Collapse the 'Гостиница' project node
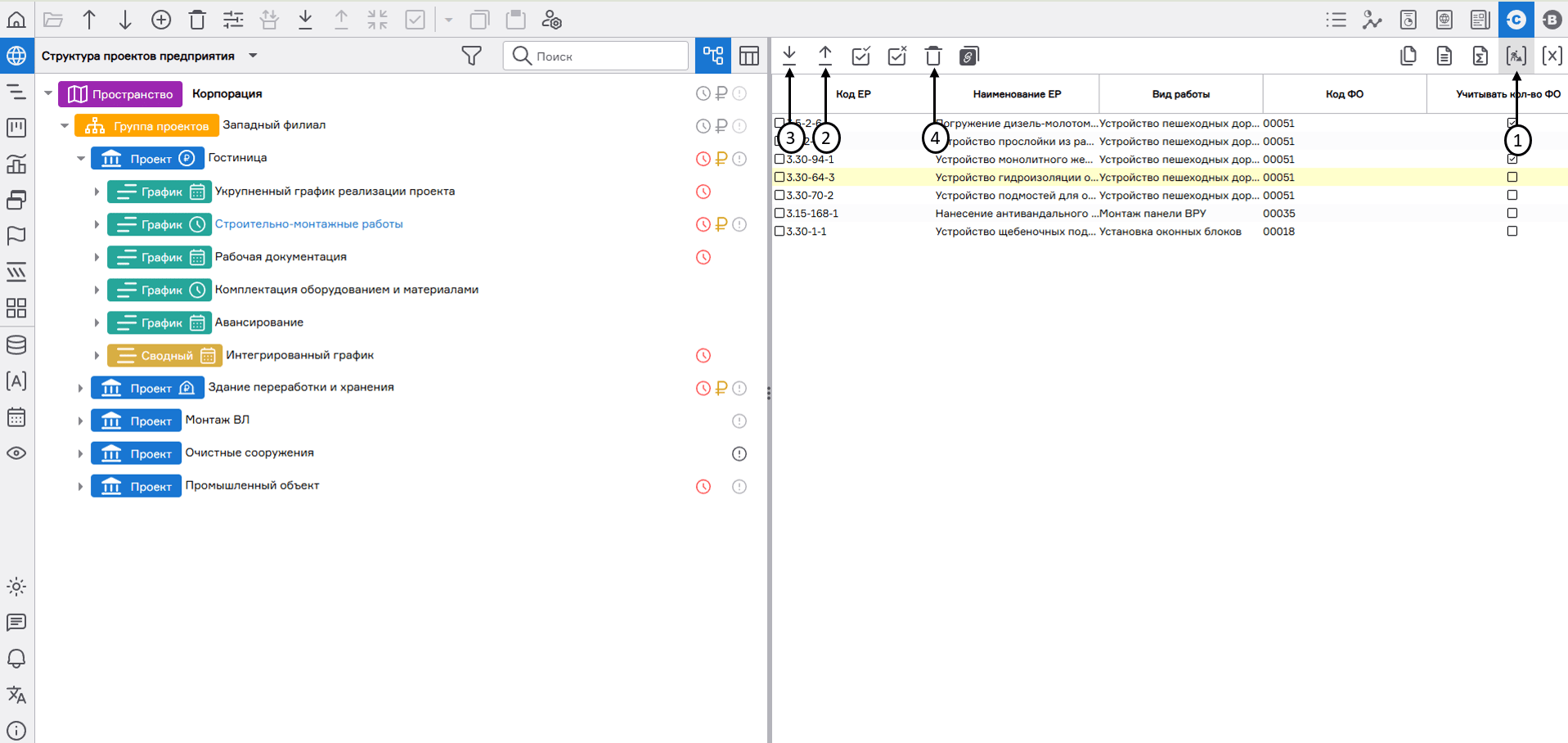 [80, 159]
